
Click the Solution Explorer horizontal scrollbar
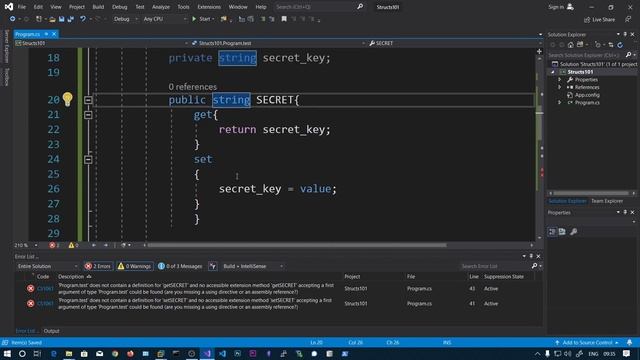coord(591,193)
